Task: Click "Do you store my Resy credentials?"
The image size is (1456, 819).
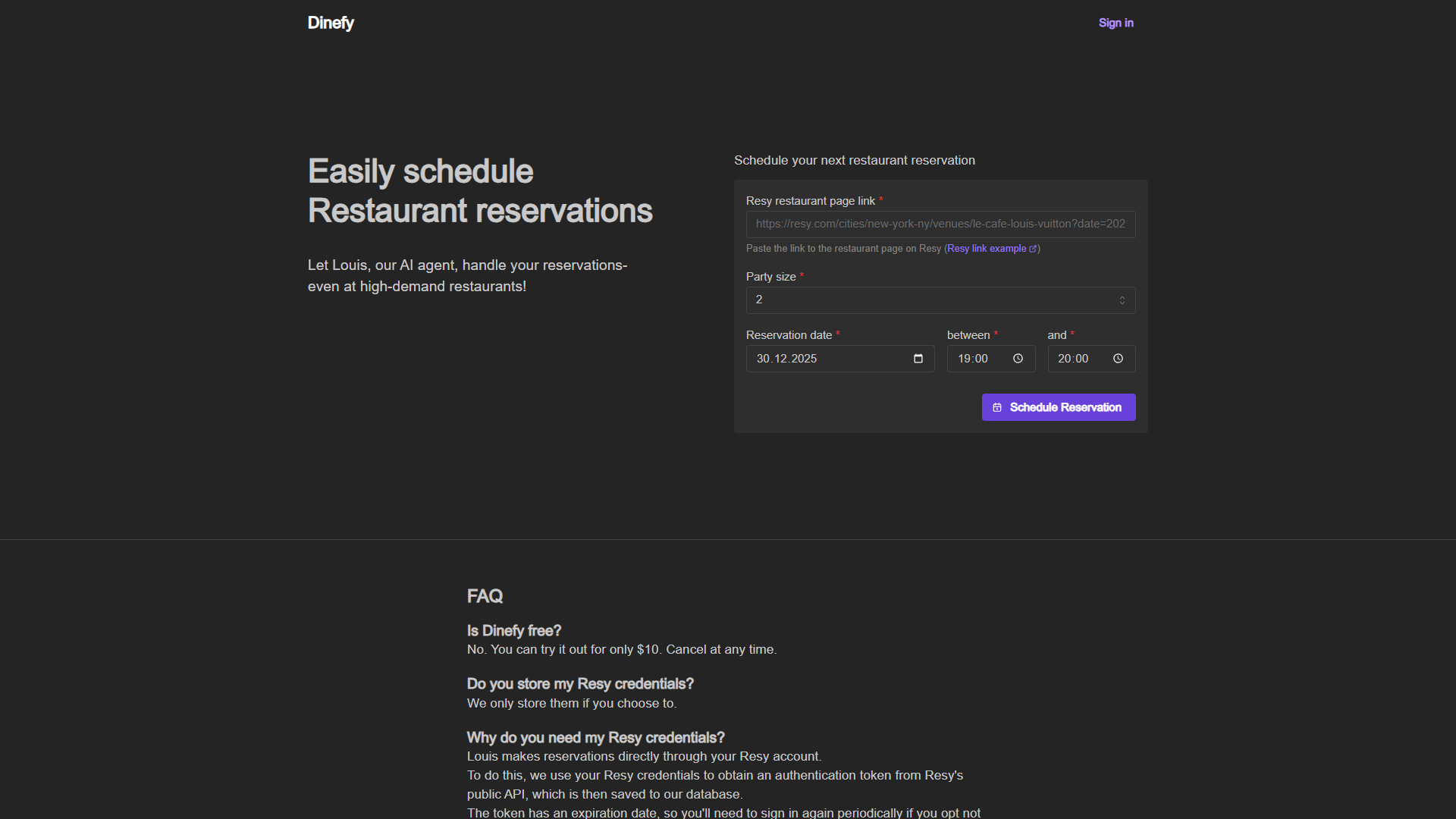Action: (581, 684)
